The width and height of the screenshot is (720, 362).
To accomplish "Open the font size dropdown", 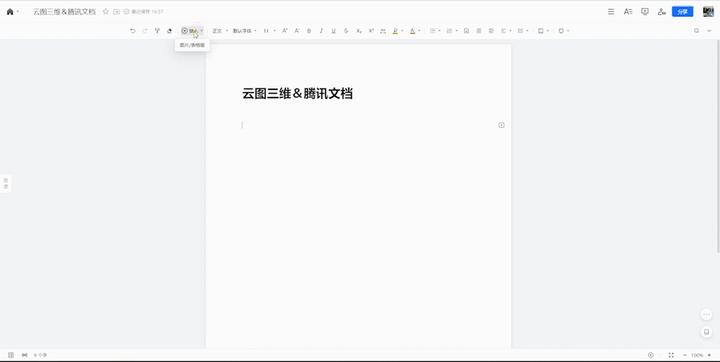I will click(x=270, y=31).
